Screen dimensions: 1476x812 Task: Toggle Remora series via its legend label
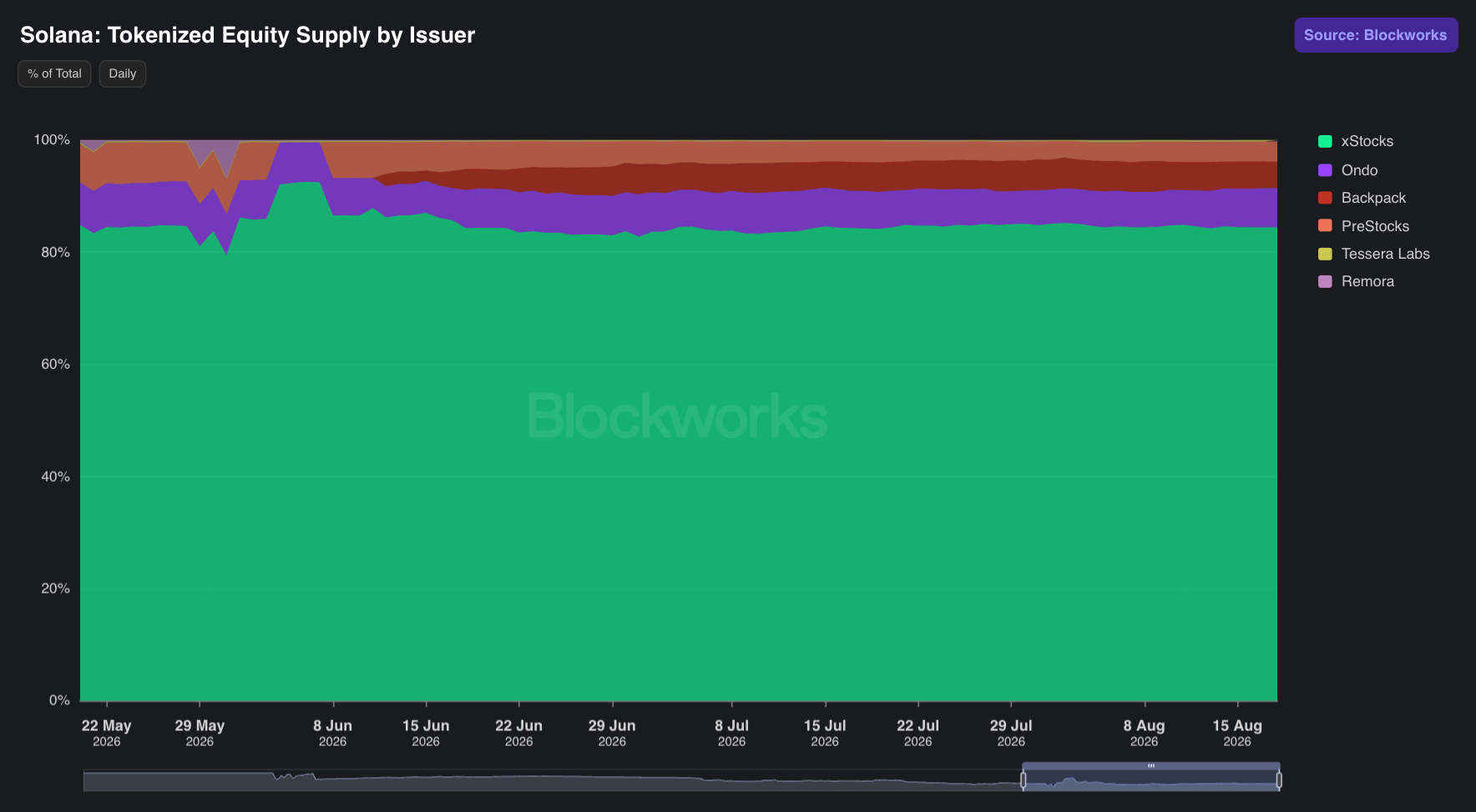pyautogui.click(x=1367, y=281)
